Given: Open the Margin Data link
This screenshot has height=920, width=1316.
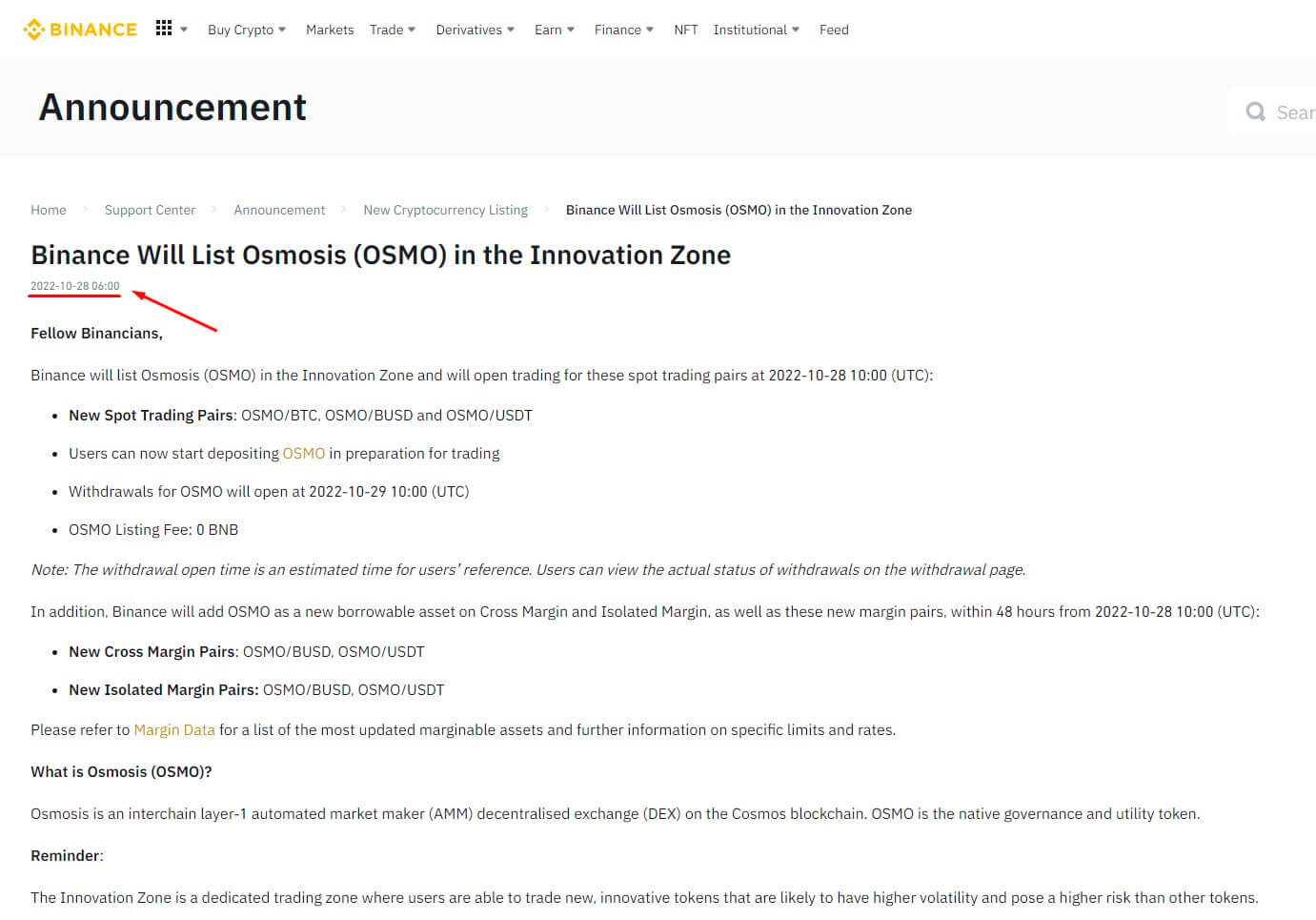Looking at the screenshot, I should [x=174, y=730].
